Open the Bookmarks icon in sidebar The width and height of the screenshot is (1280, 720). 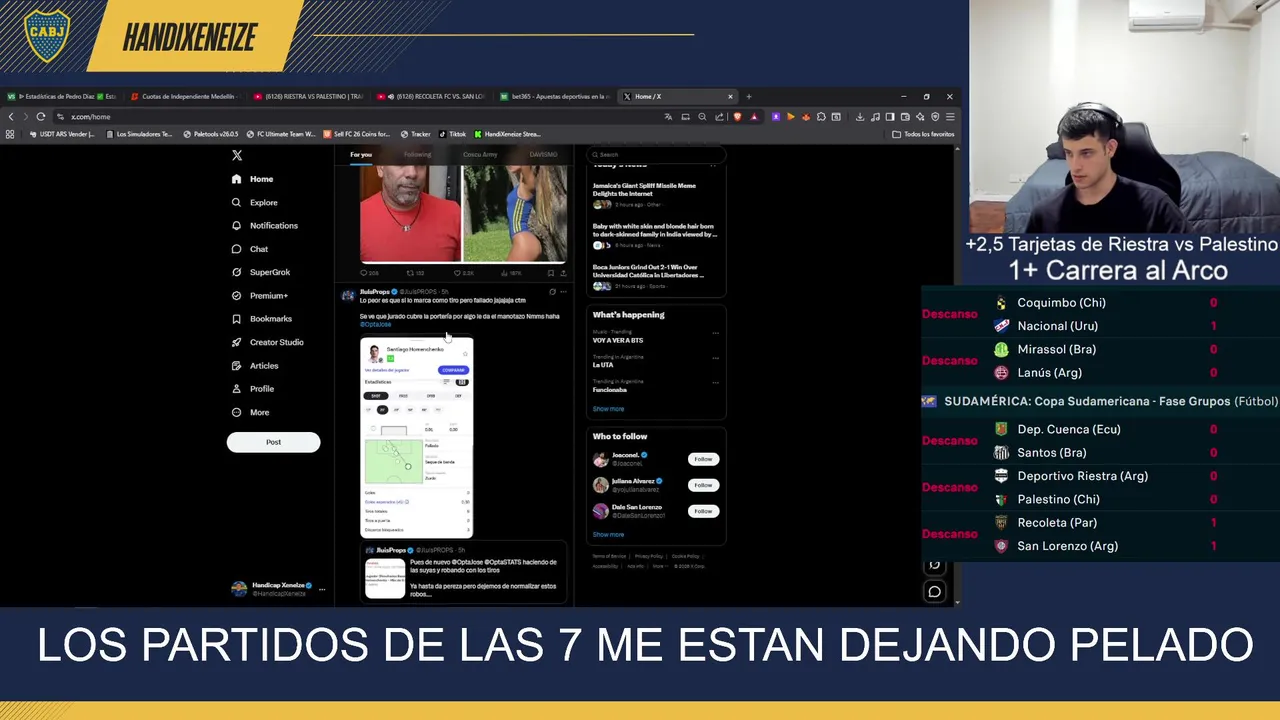point(236,319)
